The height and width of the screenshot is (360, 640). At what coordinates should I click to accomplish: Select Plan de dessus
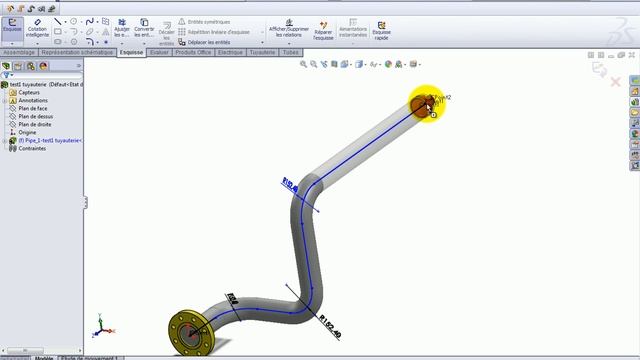click(x=36, y=116)
